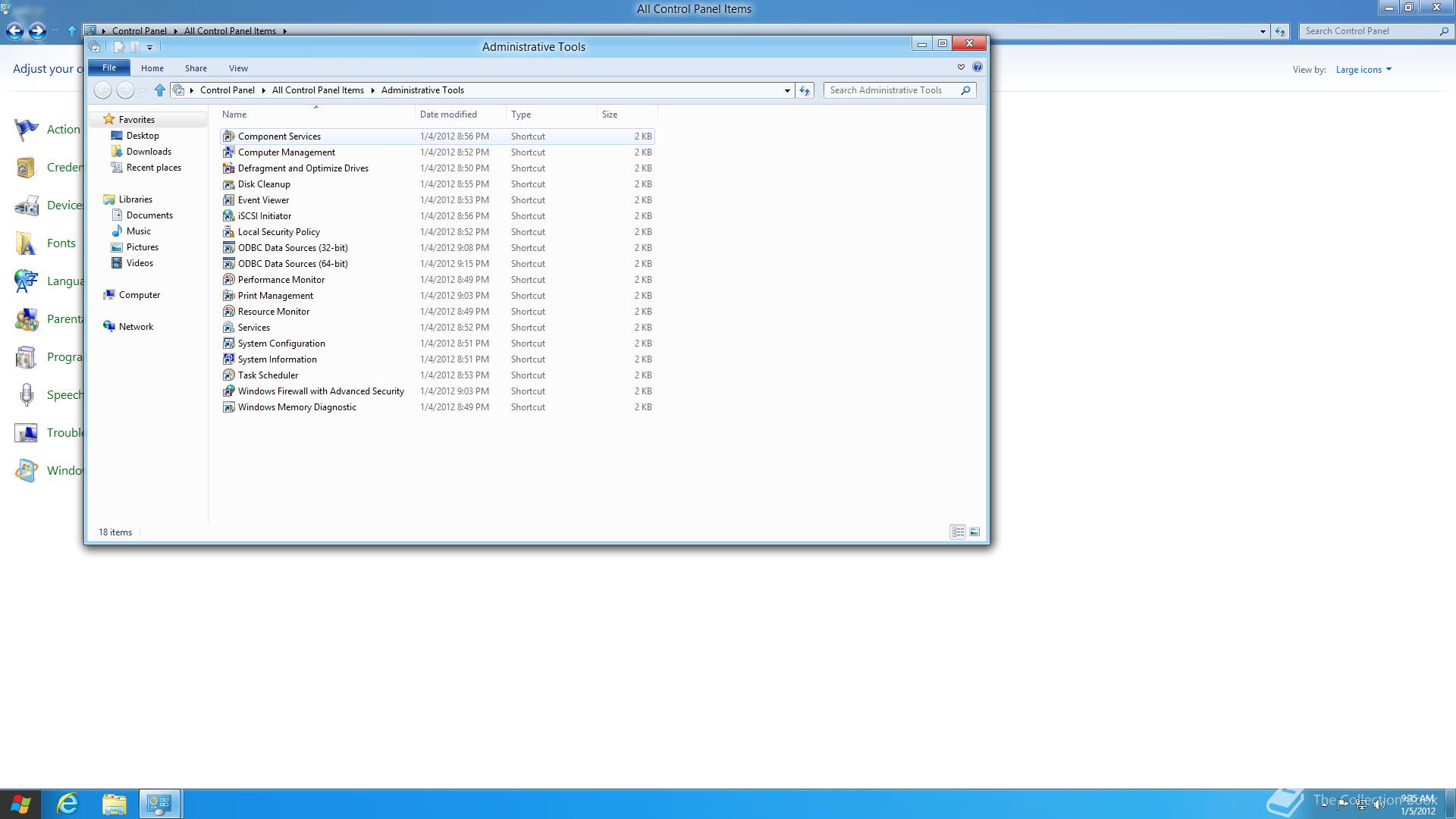Screen dimensions: 1456x819
Task: Refresh the Administrative Tools folder
Action: click(x=805, y=90)
